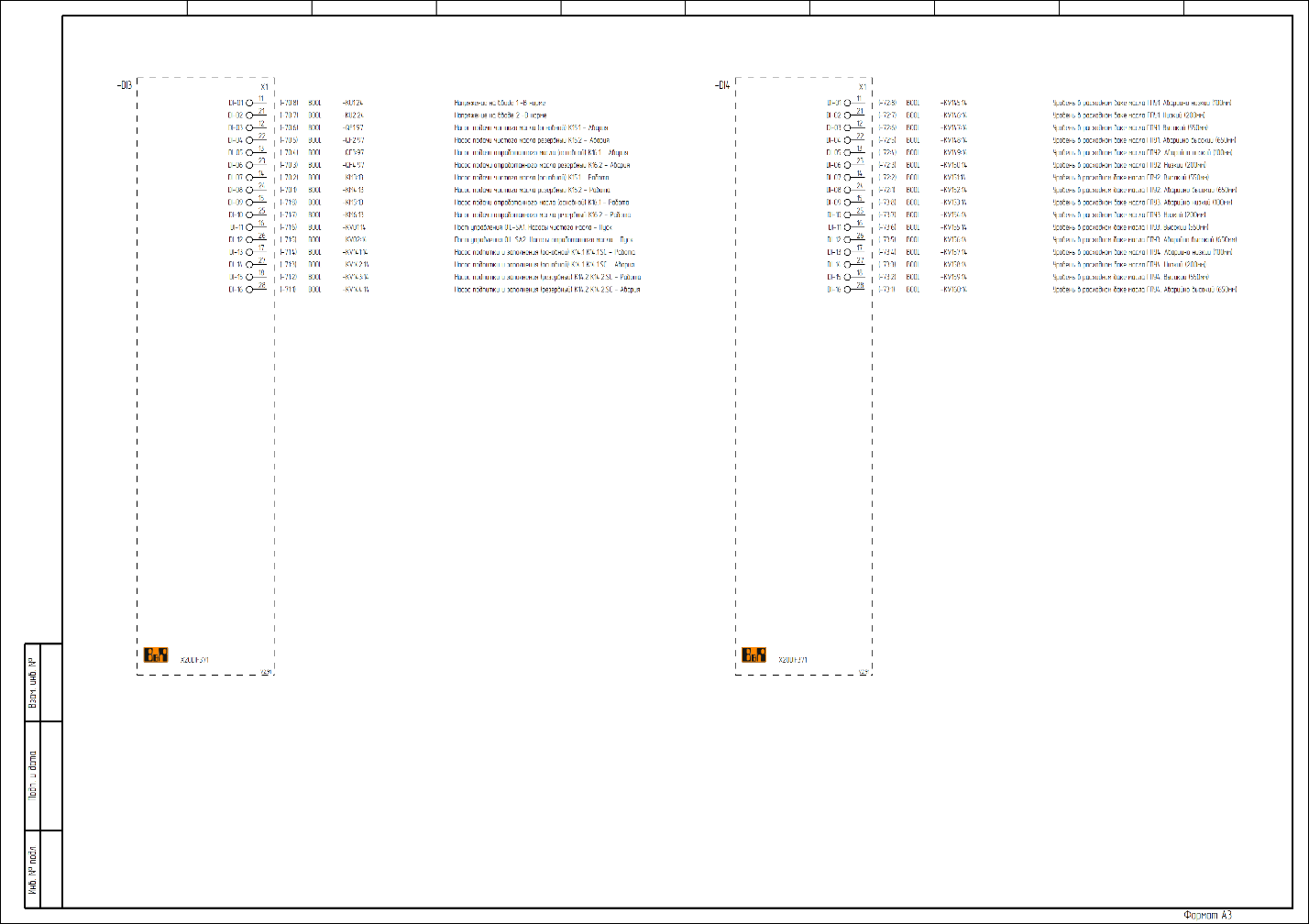Click the BOOL type in -DI3 DI-01 row
The height and width of the screenshot is (924, 1309).
click(315, 104)
